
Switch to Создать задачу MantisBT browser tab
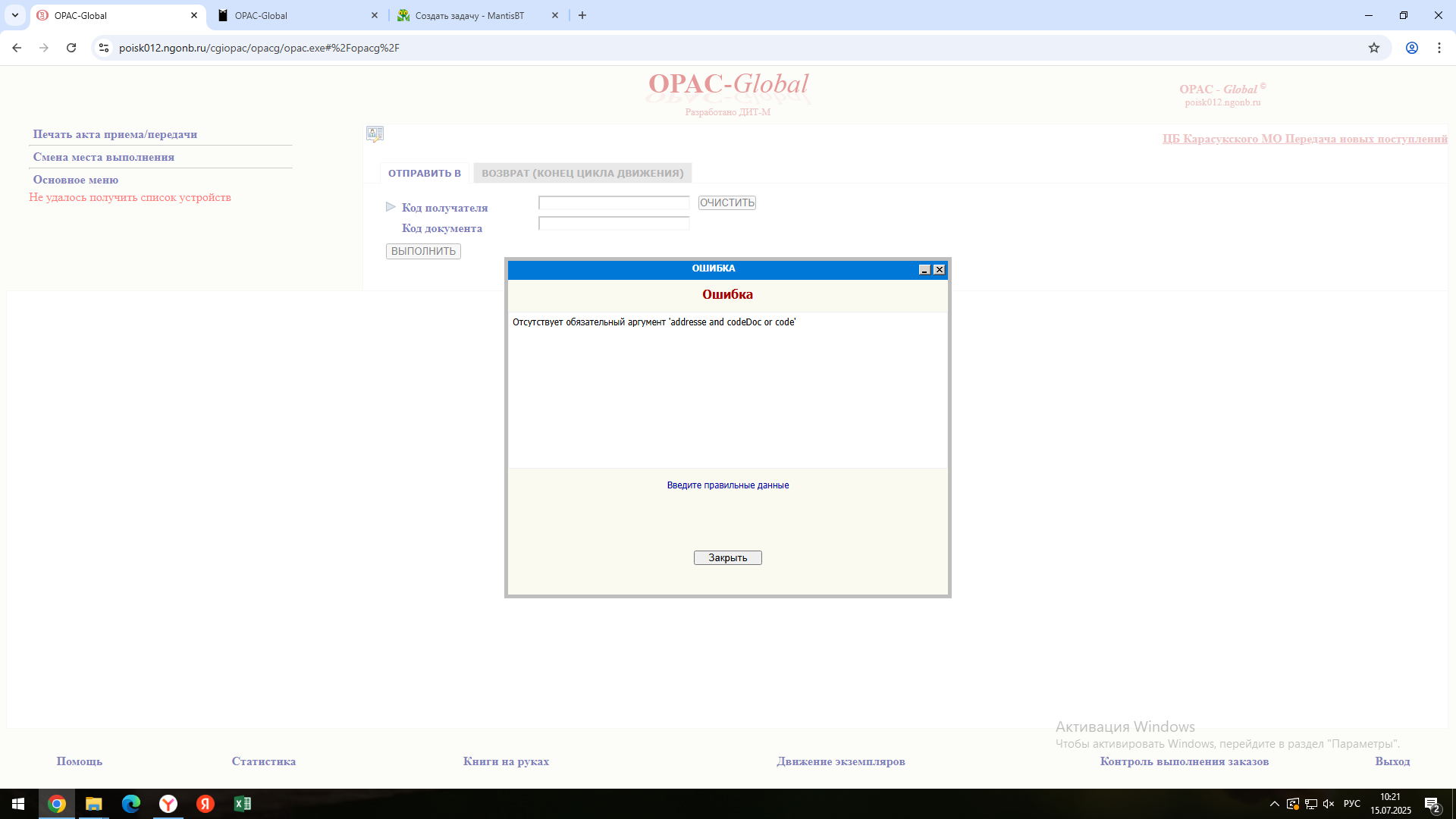470,15
